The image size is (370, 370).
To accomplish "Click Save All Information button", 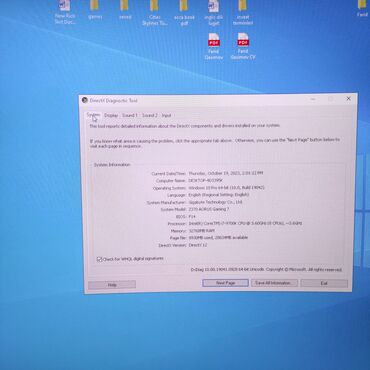I will (274, 283).
